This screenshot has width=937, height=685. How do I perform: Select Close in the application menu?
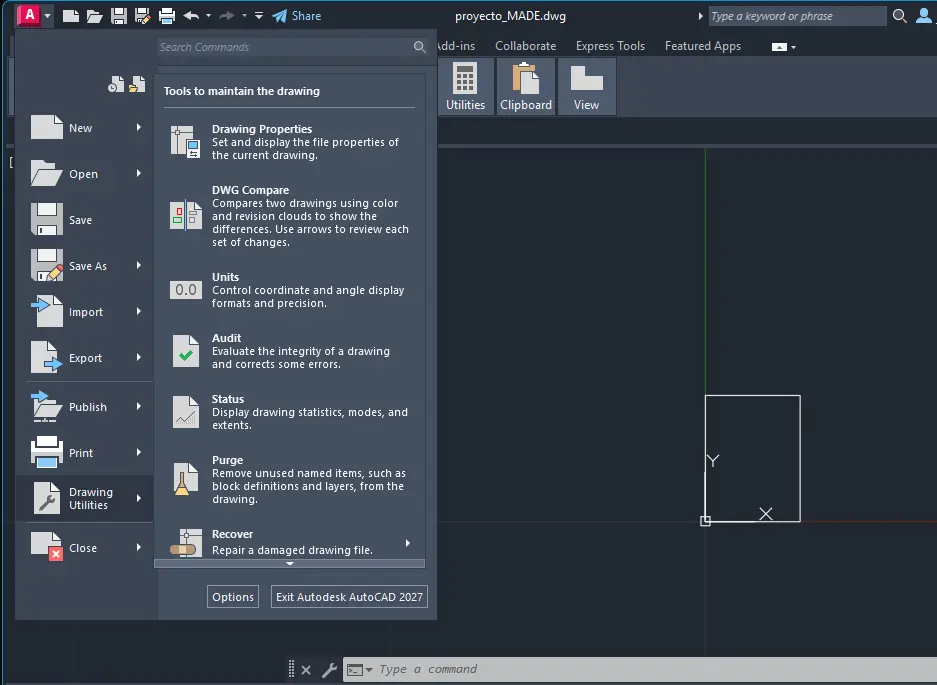[x=85, y=548]
